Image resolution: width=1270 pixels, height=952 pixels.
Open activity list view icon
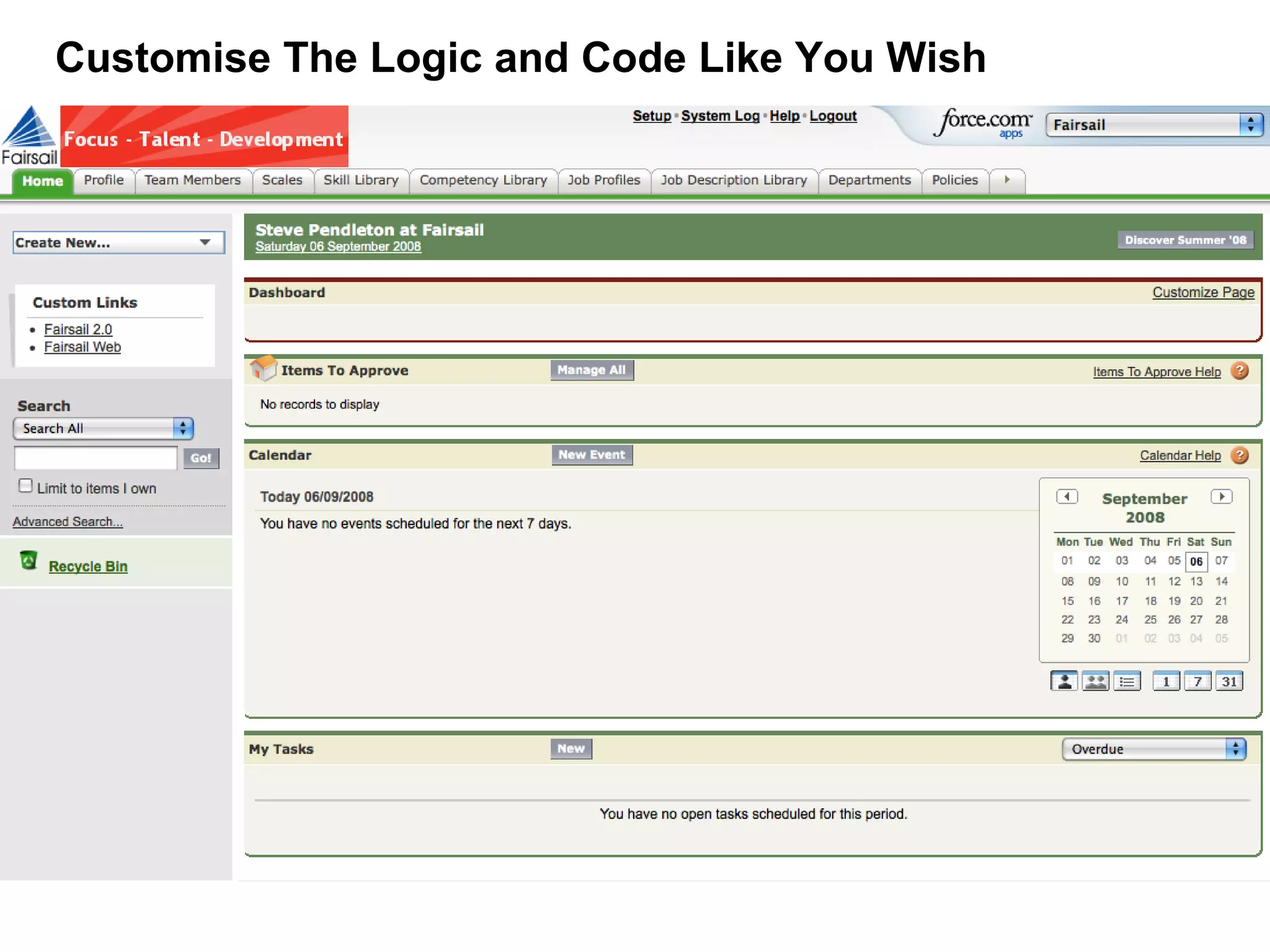[x=1127, y=681]
